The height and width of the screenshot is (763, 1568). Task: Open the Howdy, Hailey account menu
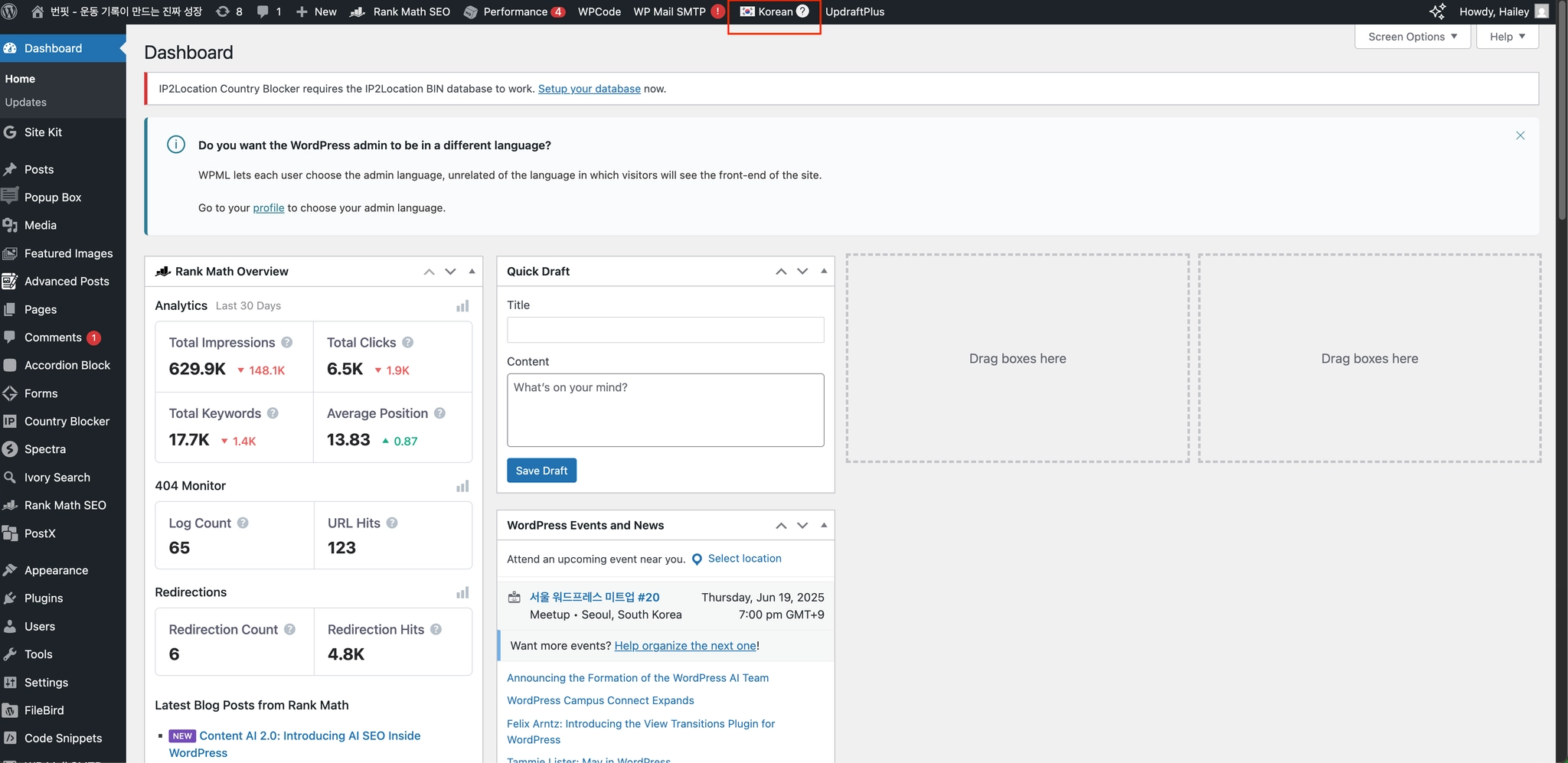pos(1502,11)
